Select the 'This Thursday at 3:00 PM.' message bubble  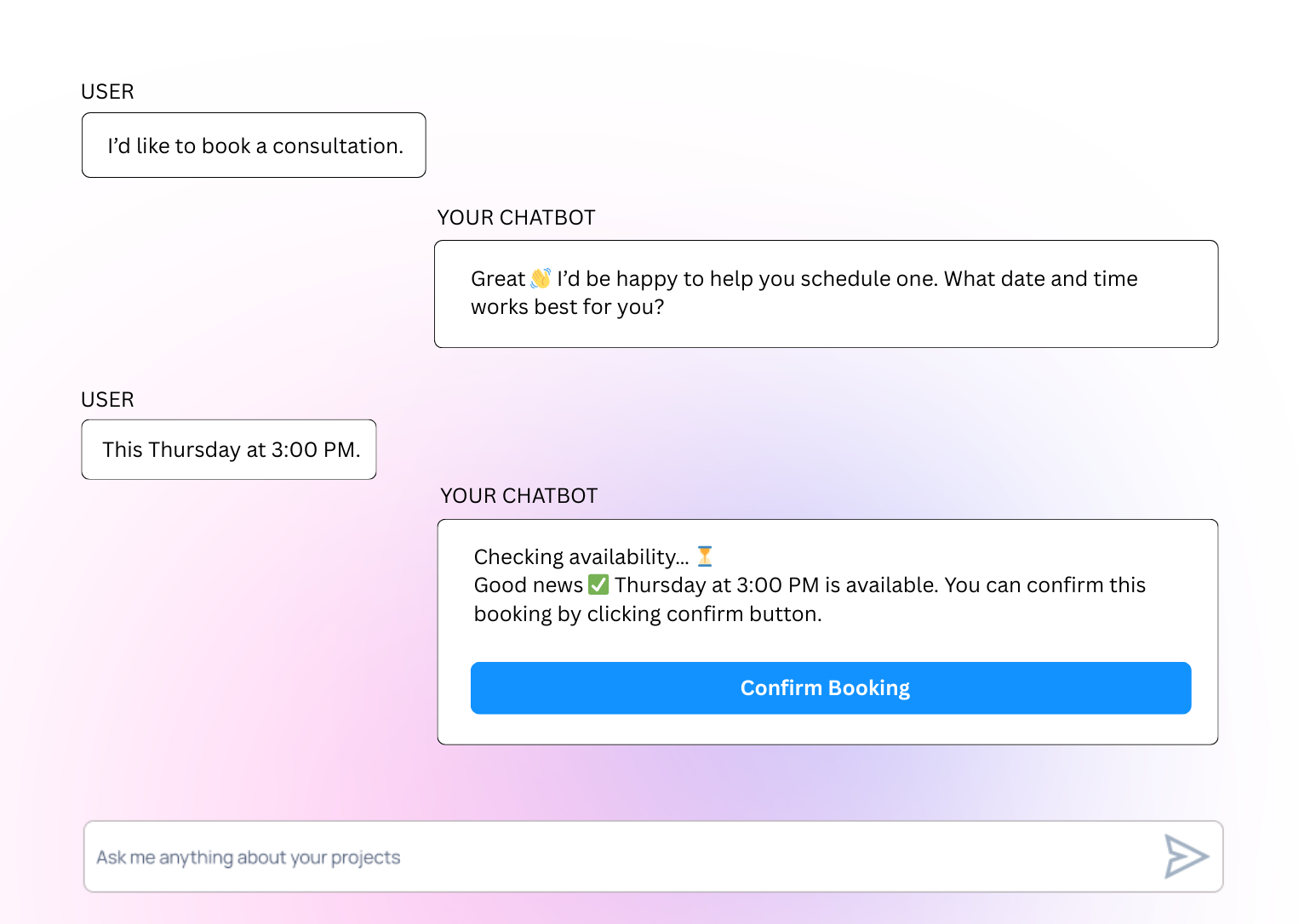[x=230, y=449]
